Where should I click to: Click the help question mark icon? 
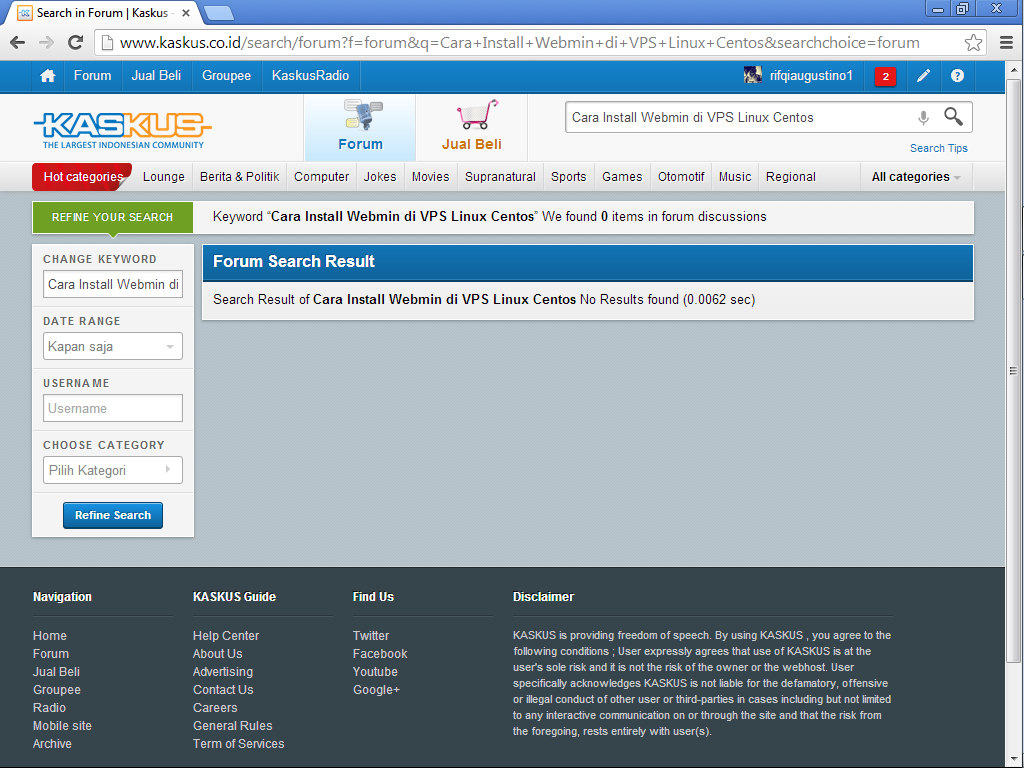coord(957,76)
